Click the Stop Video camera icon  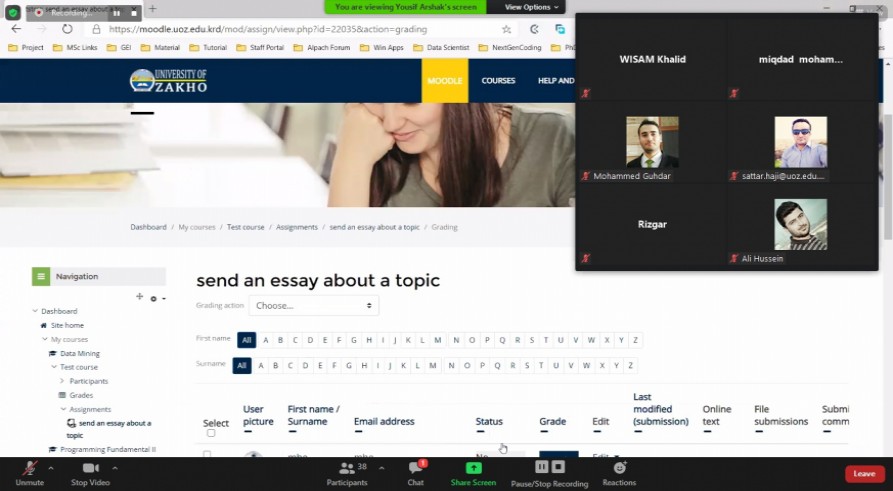[90, 468]
